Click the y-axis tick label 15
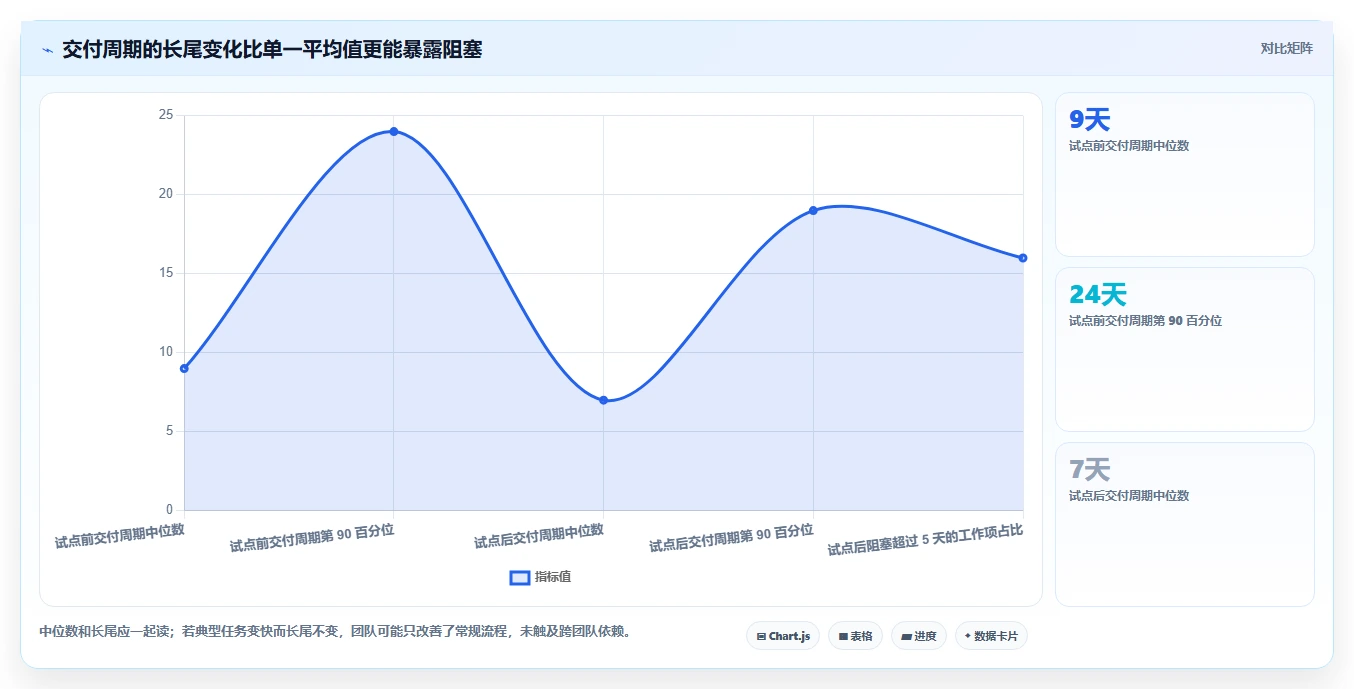Screen dimensions: 1354x689 (165, 273)
